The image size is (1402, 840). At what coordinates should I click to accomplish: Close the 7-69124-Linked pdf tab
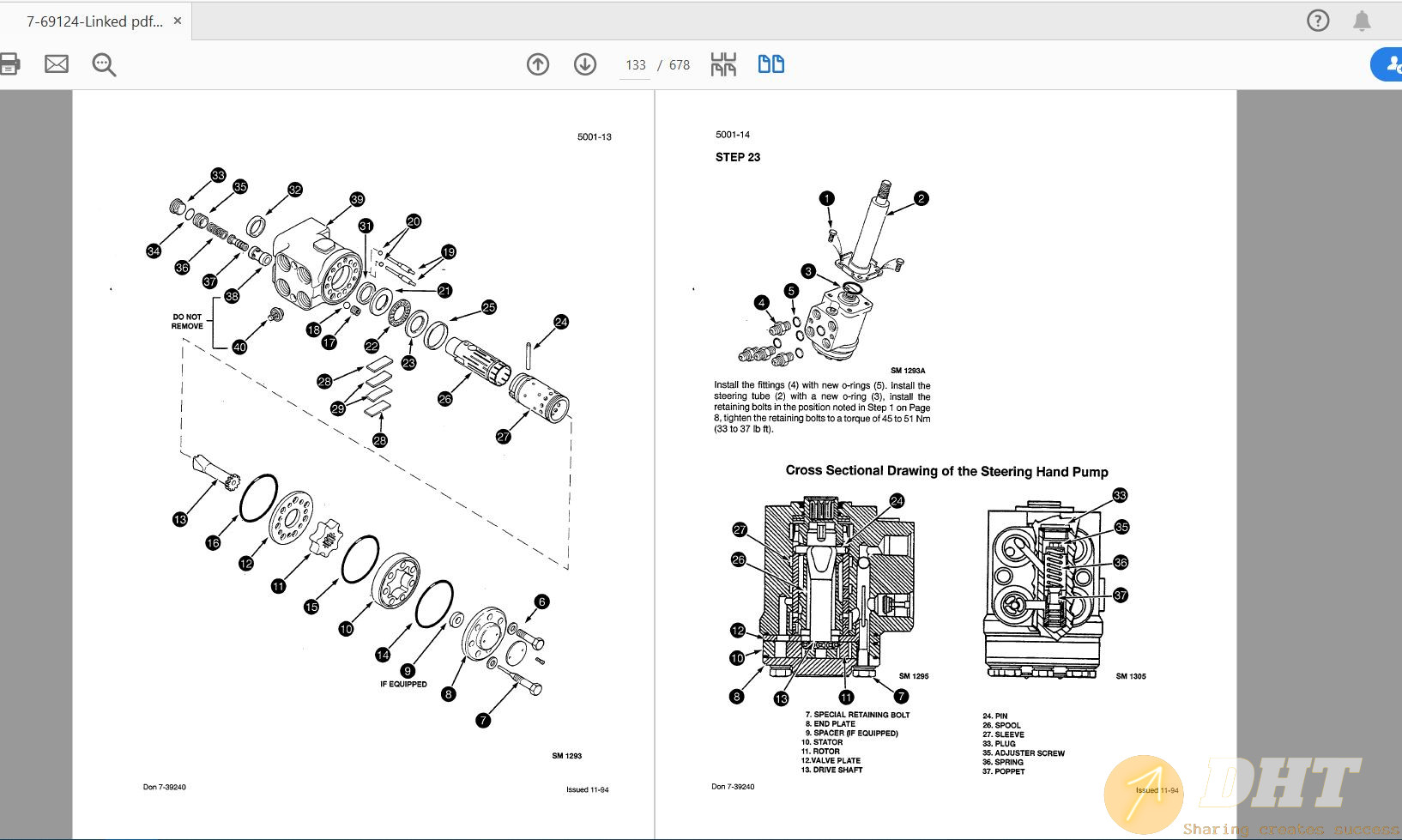(178, 21)
